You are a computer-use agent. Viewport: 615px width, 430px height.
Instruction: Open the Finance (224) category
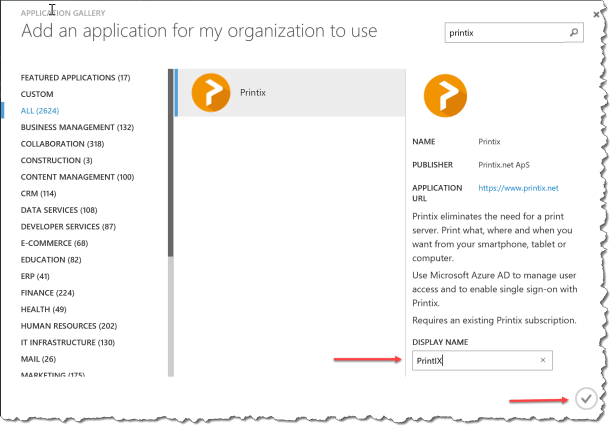tap(49, 292)
